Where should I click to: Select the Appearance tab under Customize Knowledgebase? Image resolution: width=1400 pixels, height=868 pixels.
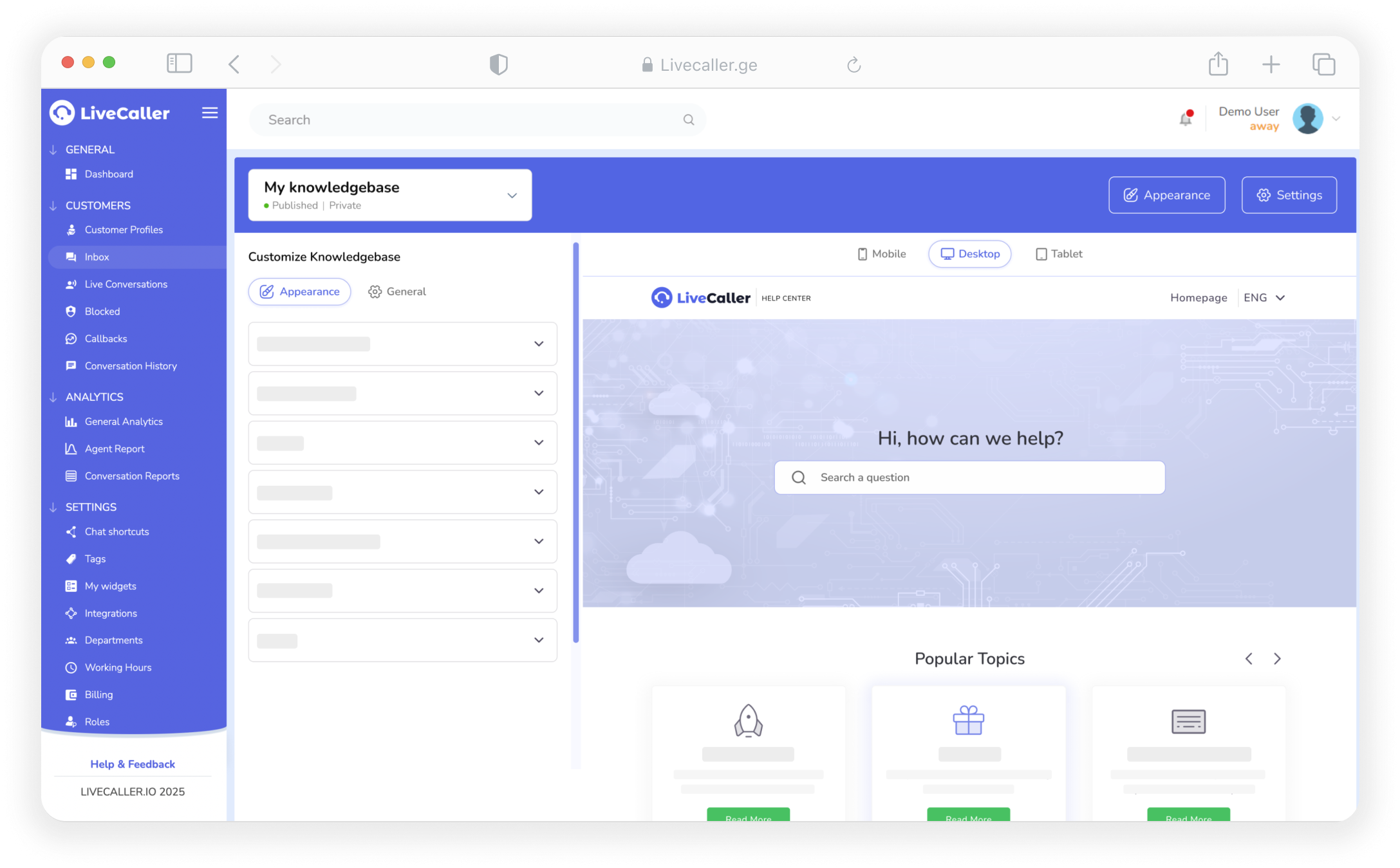(300, 291)
